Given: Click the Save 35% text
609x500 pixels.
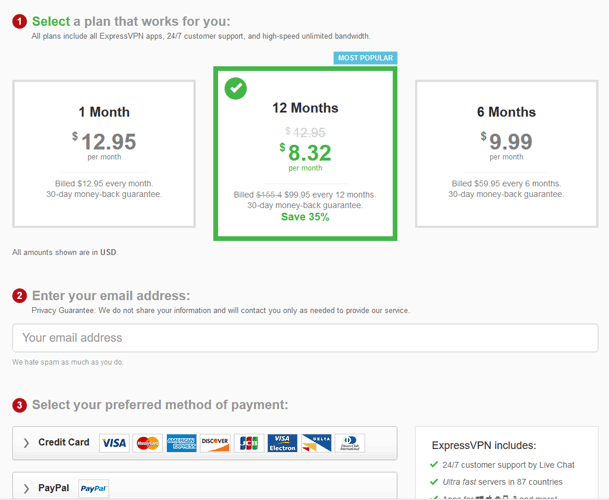Looking at the screenshot, I should pyautogui.click(x=305, y=217).
